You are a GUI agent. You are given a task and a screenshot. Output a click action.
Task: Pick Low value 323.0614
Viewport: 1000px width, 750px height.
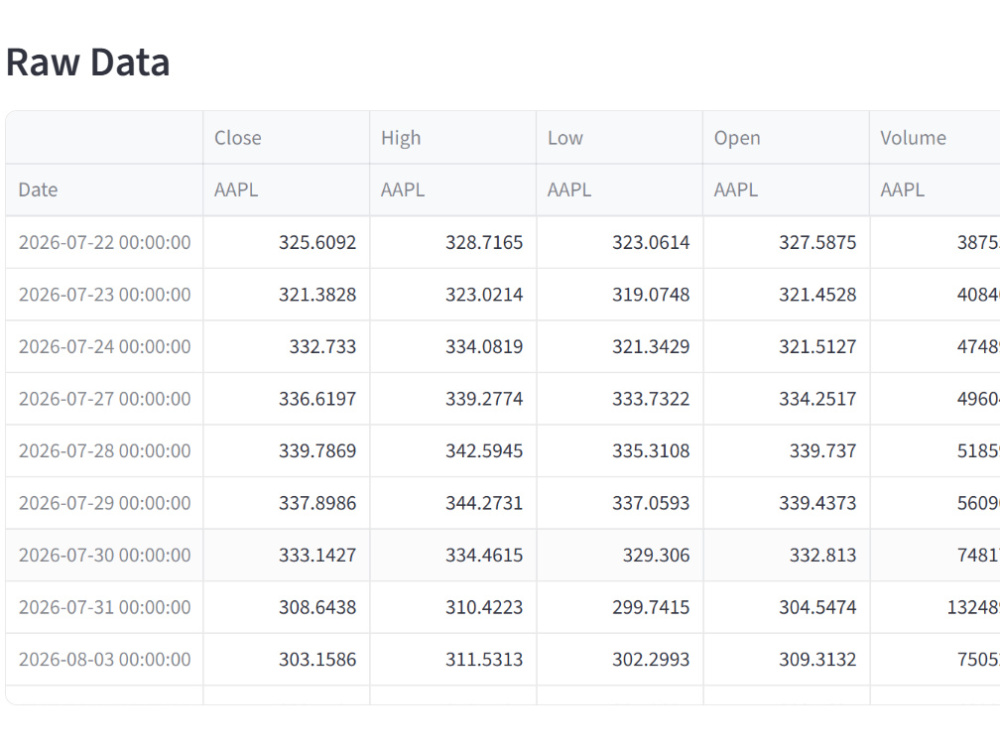point(620,242)
